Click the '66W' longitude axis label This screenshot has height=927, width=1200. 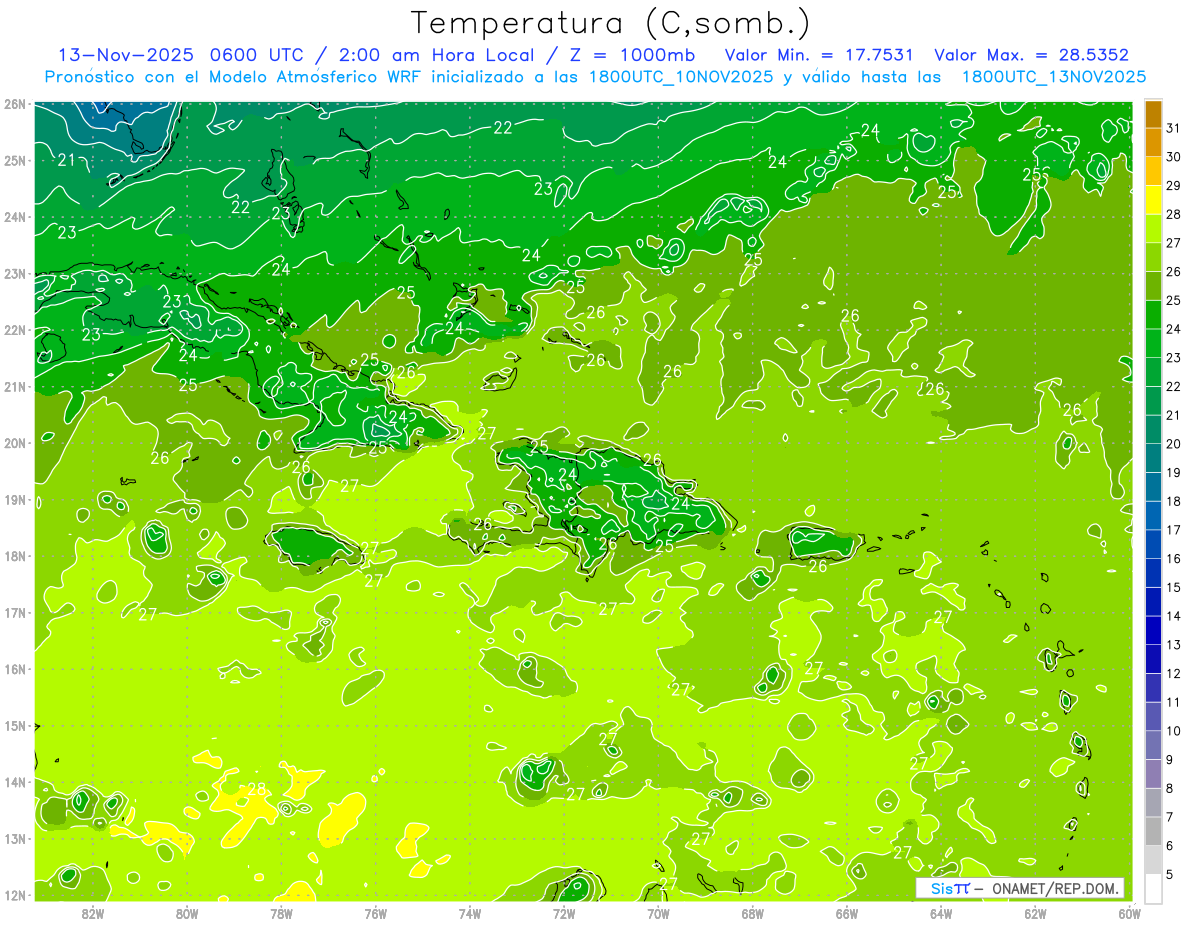846,912
